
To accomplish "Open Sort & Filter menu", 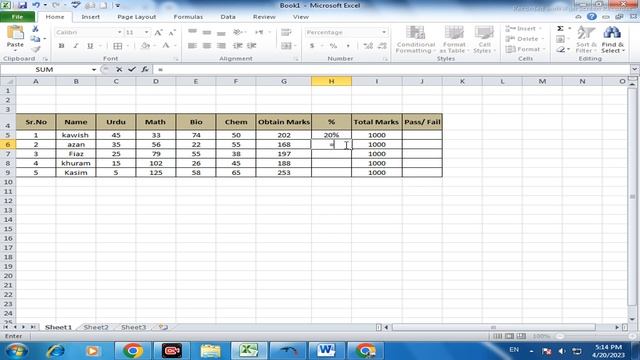I will tap(586, 39).
